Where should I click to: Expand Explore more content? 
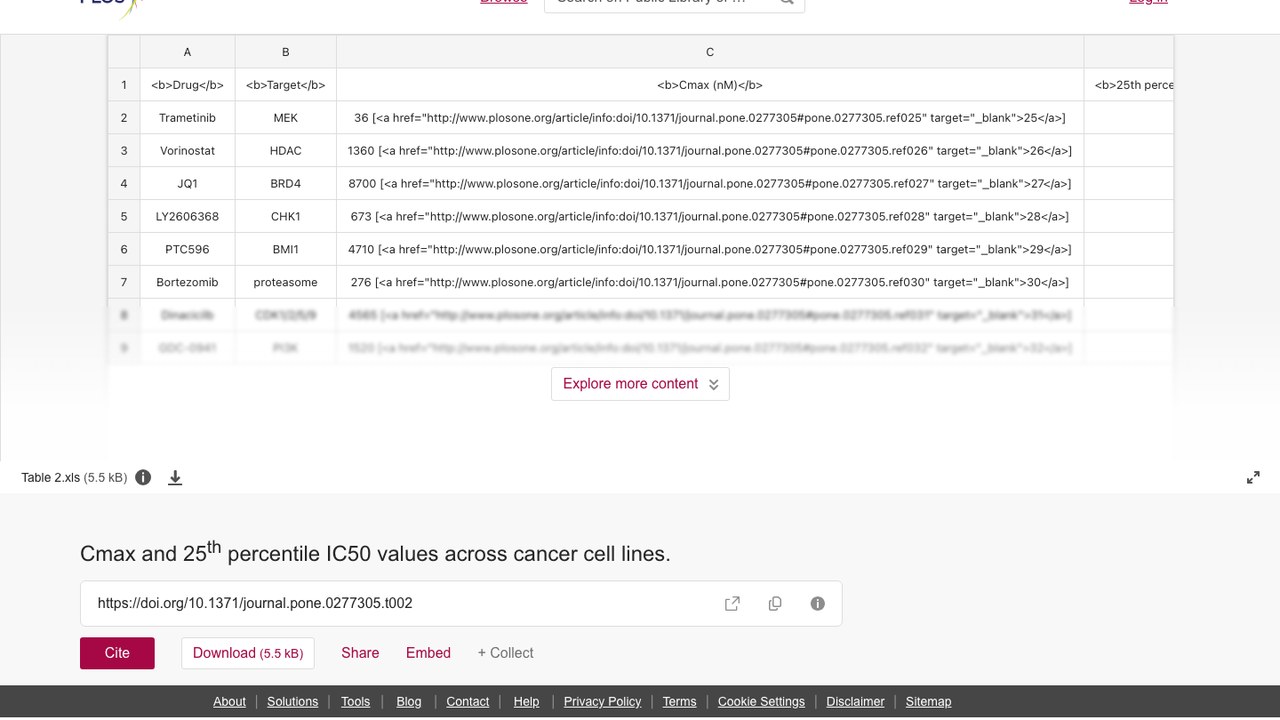tap(640, 384)
